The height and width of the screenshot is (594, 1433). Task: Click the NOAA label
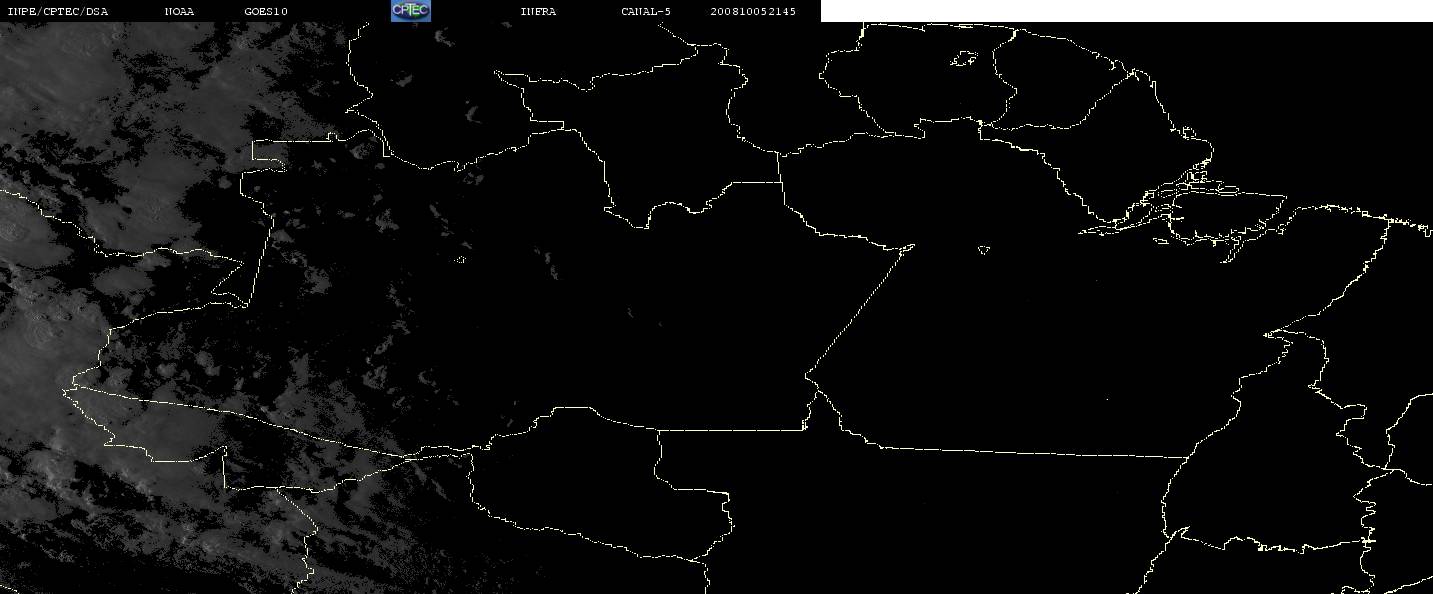coord(180,12)
